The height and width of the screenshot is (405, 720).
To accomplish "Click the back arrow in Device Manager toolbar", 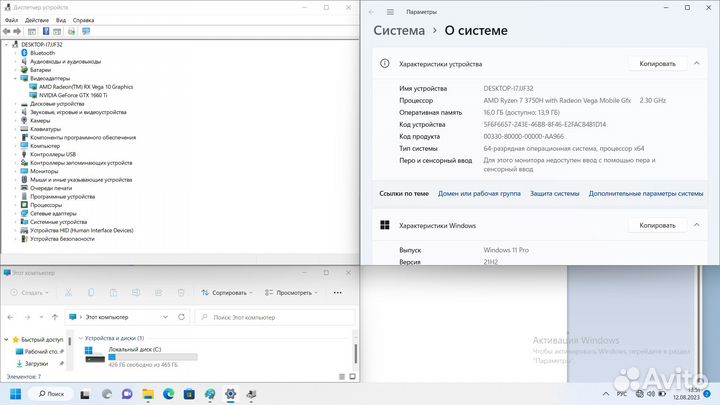I will [7, 32].
